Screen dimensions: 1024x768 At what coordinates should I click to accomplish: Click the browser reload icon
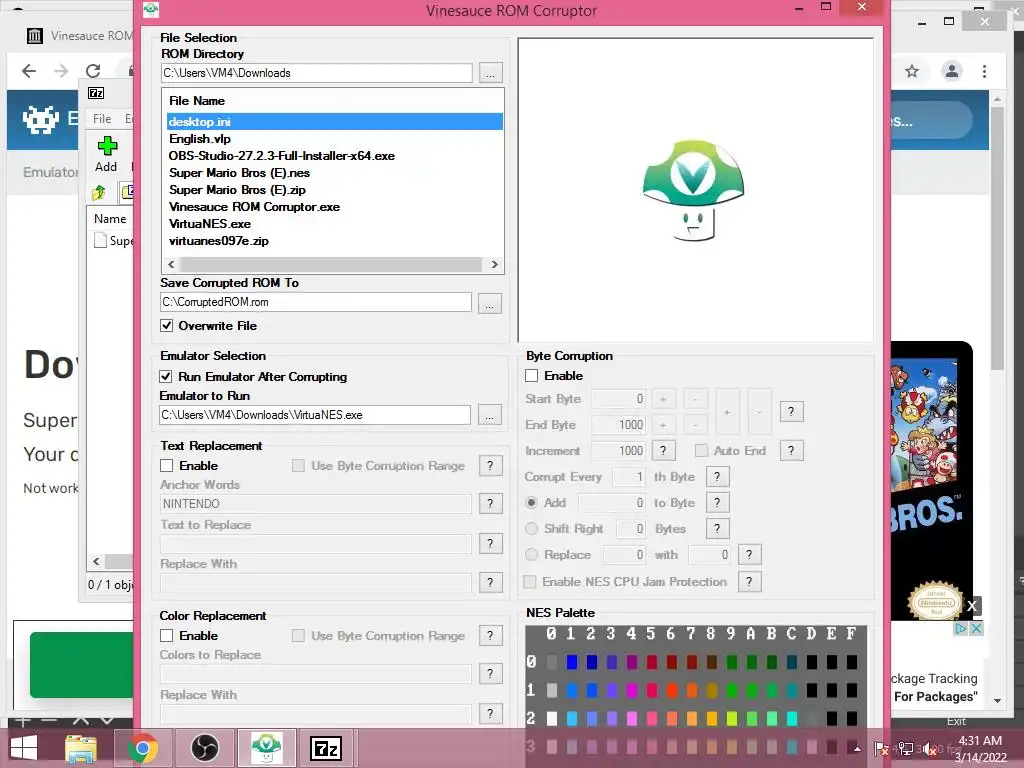[93, 71]
